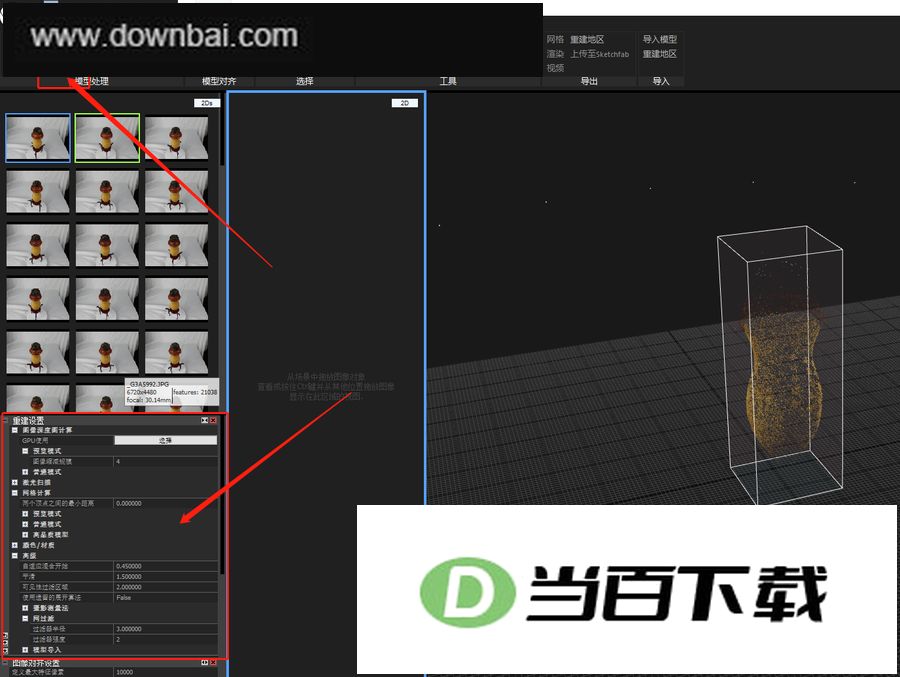This screenshot has width=900, height=677.
Task: Click 视频 in the export ribbon
Action: pyautogui.click(x=555, y=68)
